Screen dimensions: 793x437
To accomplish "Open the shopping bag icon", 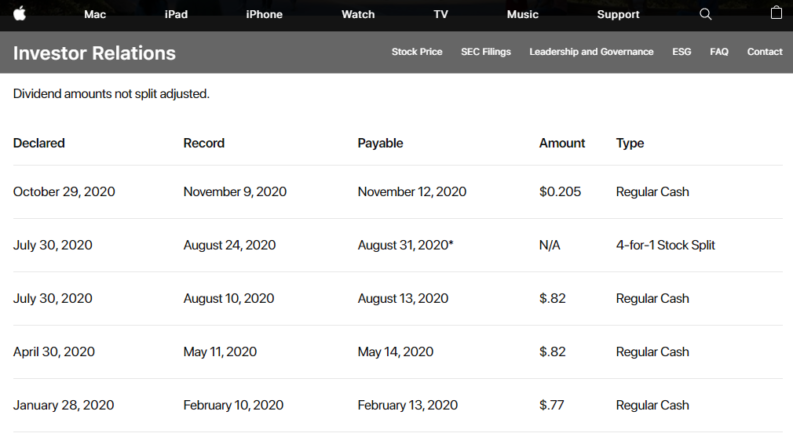I will (x=776, y=13).
